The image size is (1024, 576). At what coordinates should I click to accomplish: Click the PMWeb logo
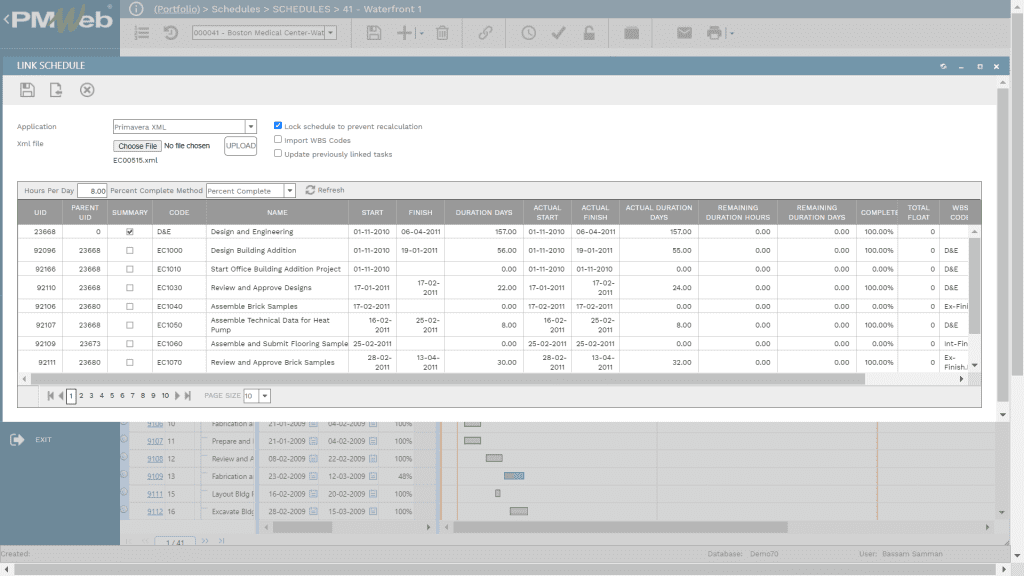coord(61,20)
